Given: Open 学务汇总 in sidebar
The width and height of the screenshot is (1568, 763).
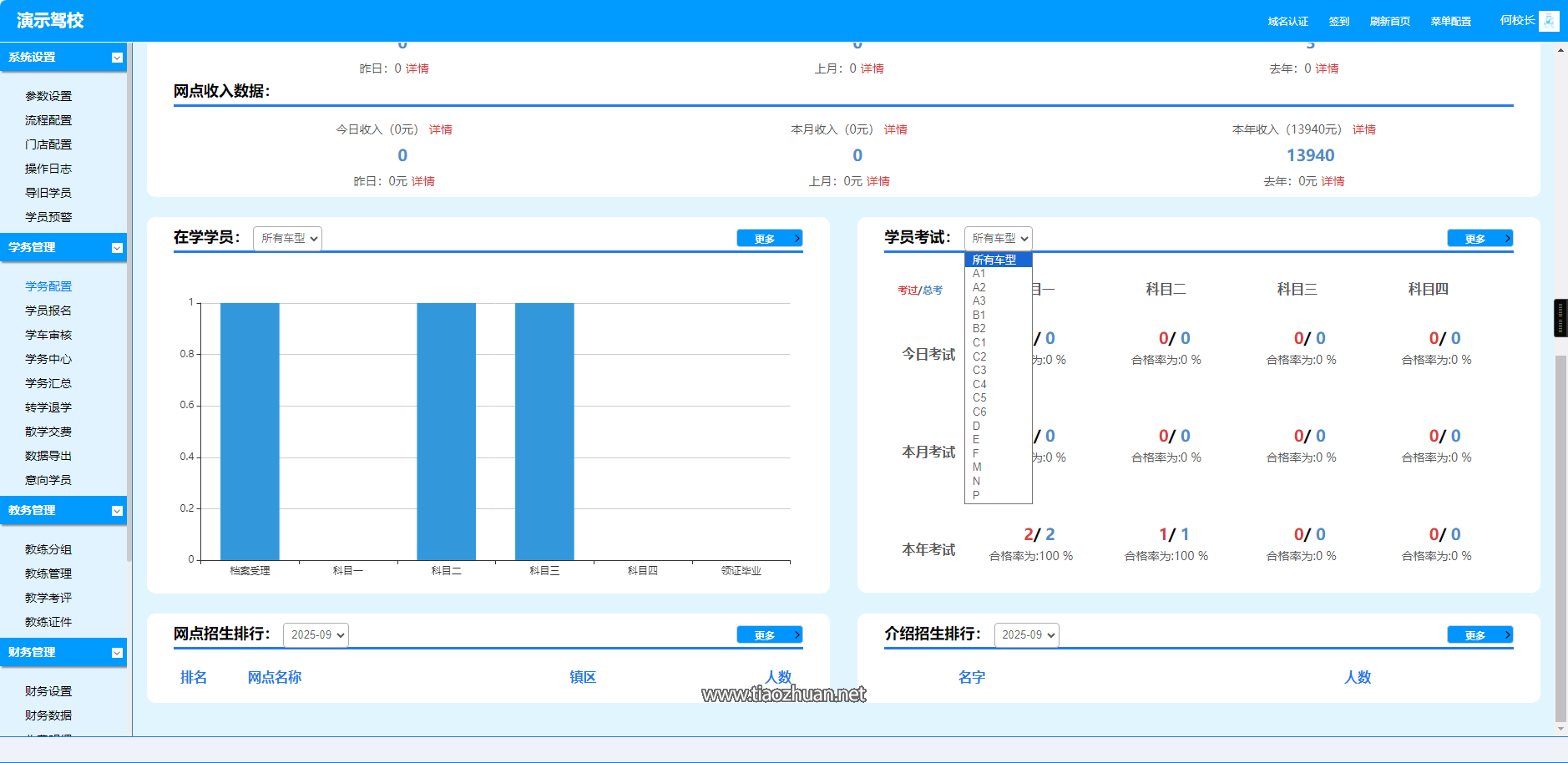Looking at the screenshot, I should [48, 384].
